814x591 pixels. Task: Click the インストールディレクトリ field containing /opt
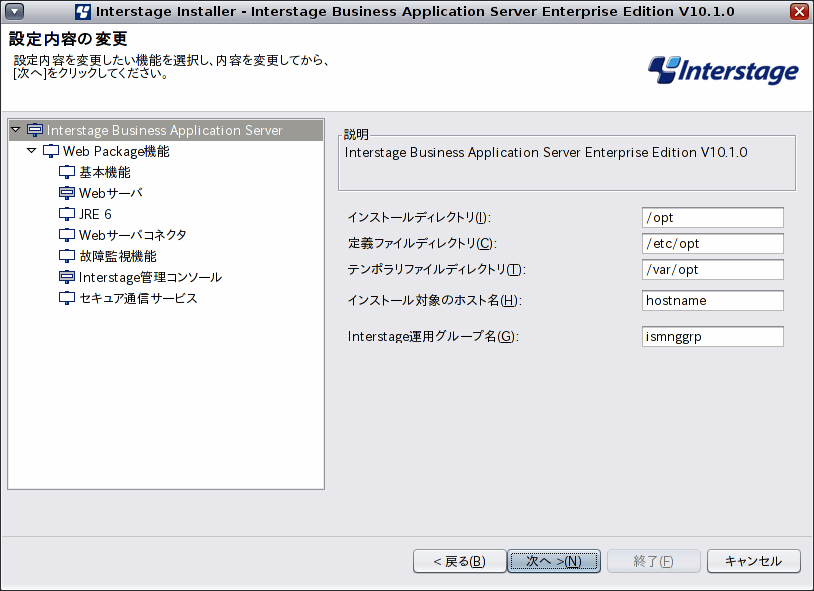pos(713,218)
